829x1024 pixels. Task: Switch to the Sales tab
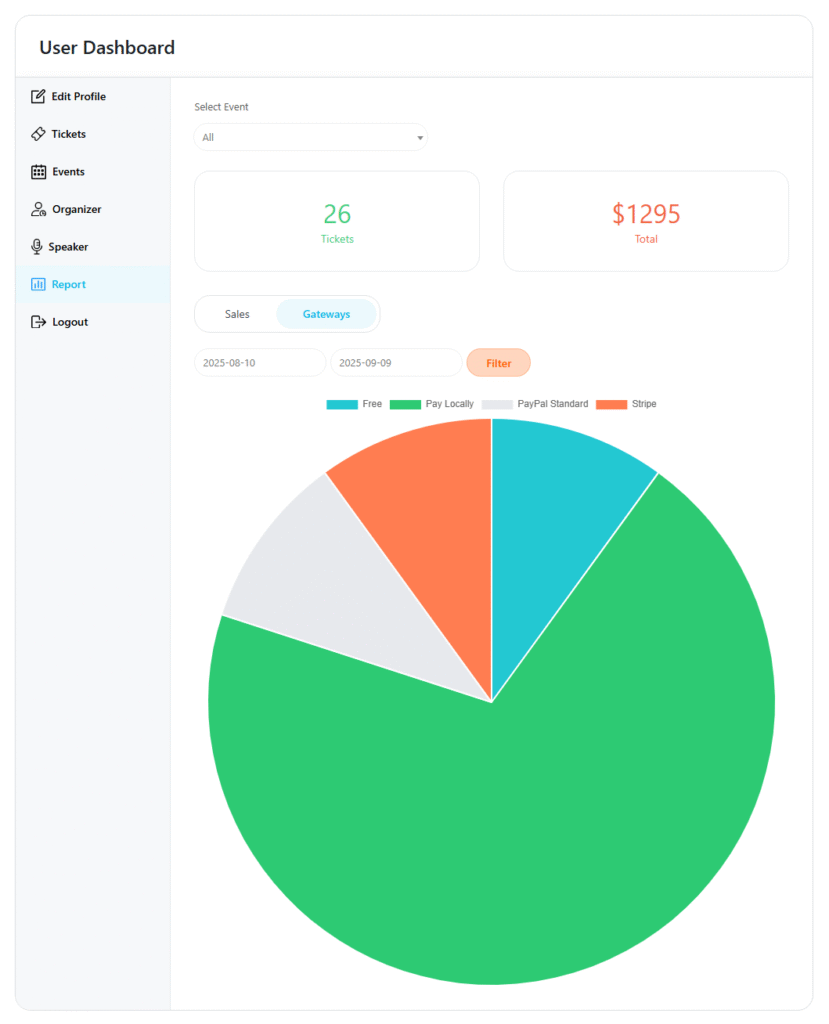[x=239, y=313]
